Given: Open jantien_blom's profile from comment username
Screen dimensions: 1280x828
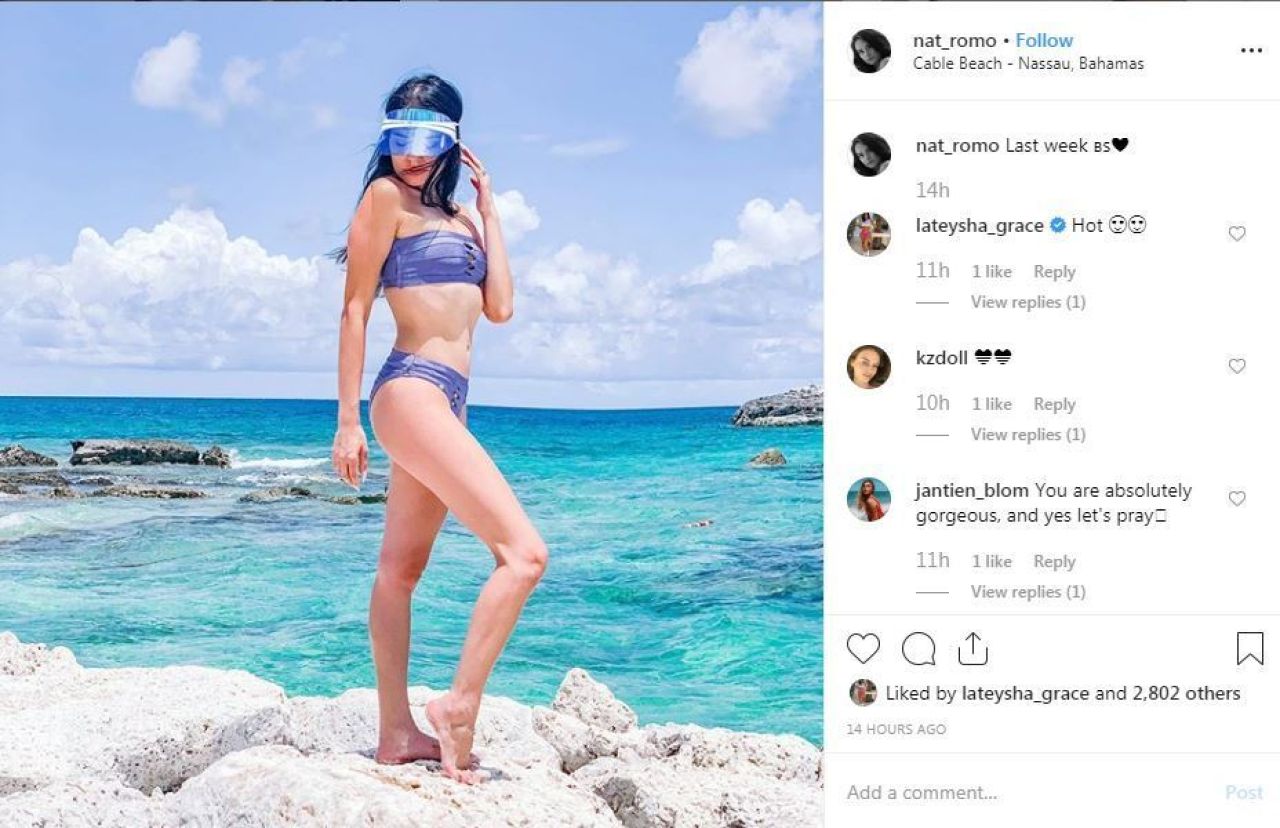Looking at the screenshot, I should pos(972,491).
